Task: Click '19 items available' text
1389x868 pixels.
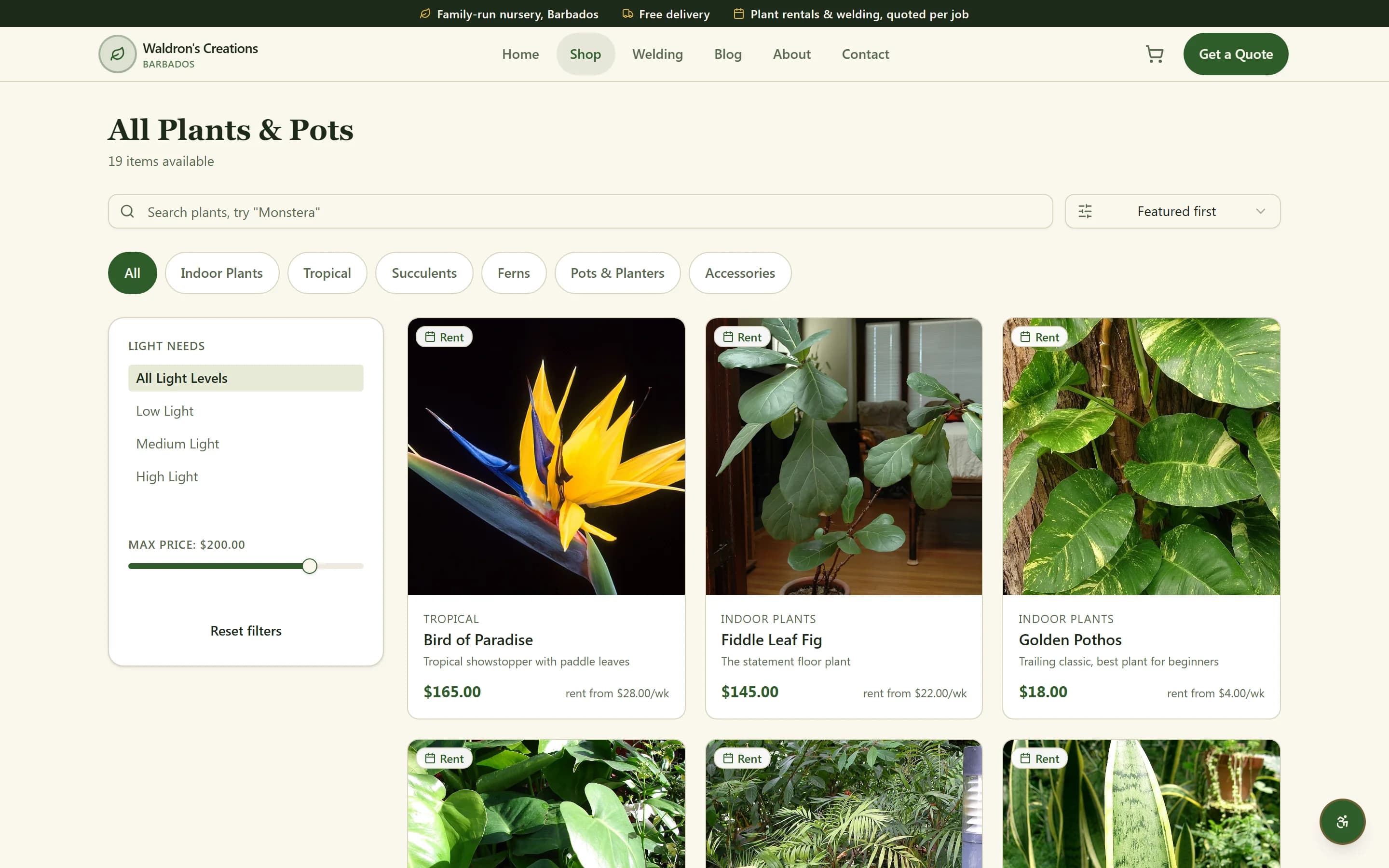Action: (x=161, y=162)
